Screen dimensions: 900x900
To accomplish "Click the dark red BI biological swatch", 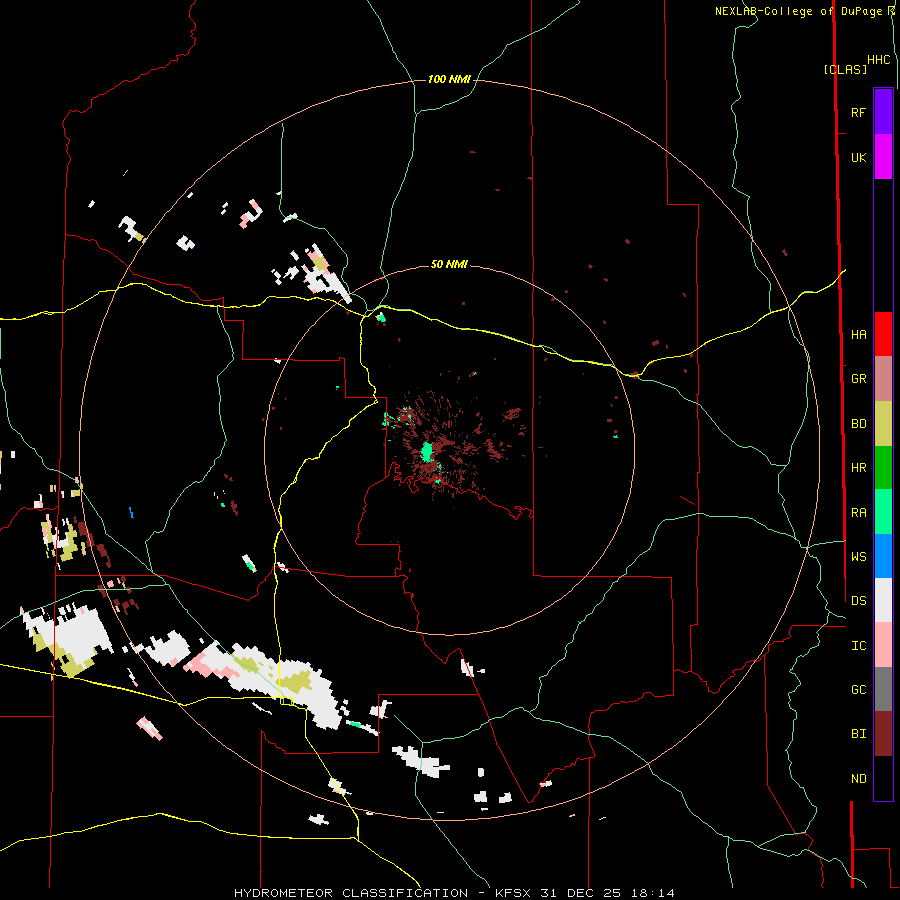I will (x=883, y=733).
